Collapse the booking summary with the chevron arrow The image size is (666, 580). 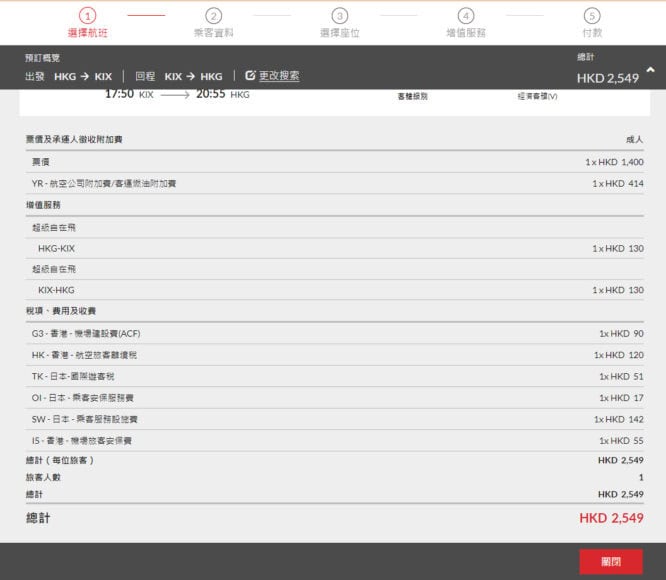(x=651, y=70)
